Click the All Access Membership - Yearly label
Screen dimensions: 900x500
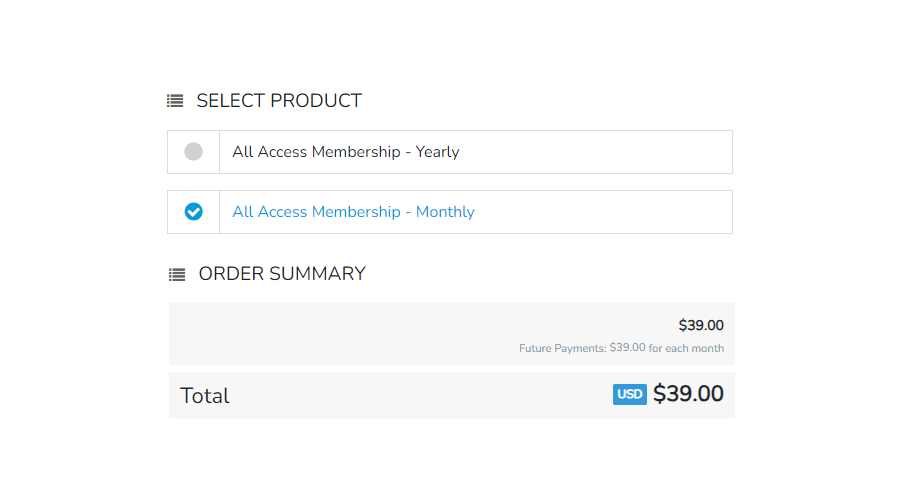[x=346, y=152]
